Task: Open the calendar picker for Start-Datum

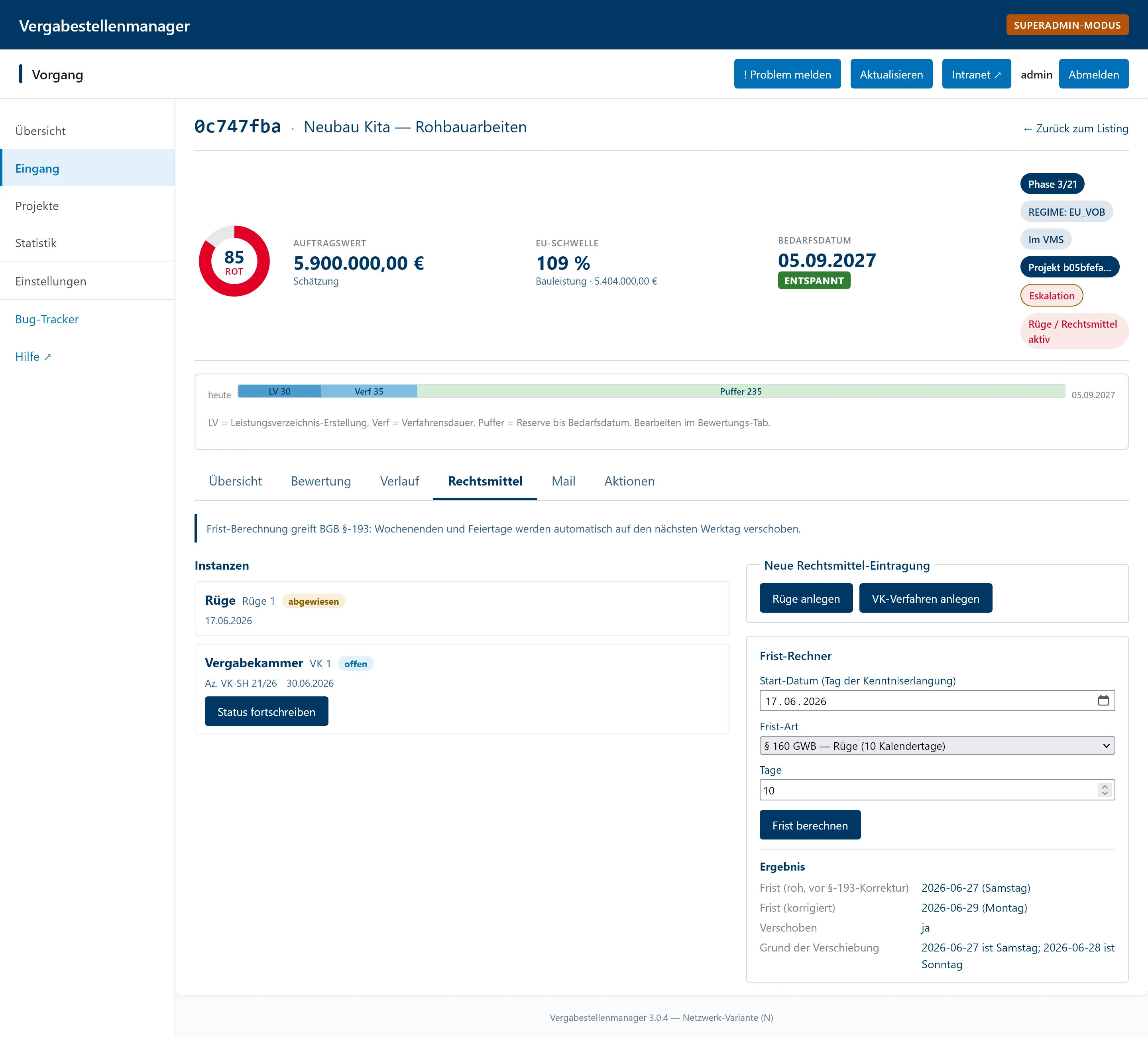Action: 1103,700
